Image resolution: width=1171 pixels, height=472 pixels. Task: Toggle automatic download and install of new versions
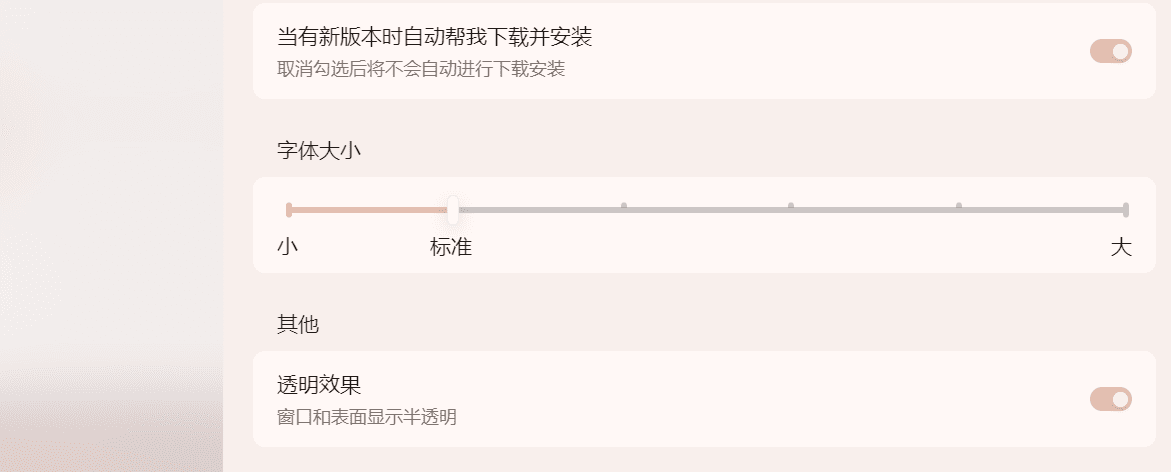(1110, 51)
